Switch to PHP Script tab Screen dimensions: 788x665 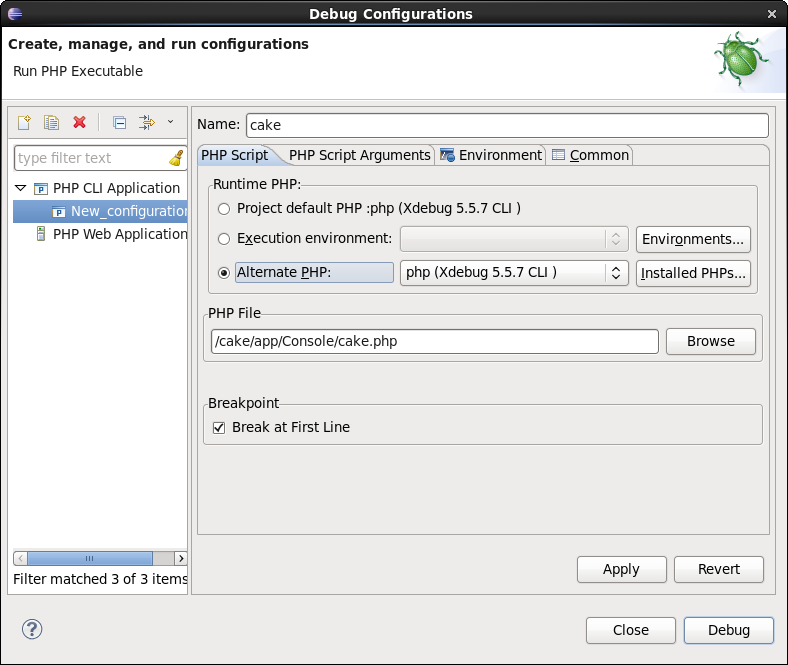click(x=235, y=155)
